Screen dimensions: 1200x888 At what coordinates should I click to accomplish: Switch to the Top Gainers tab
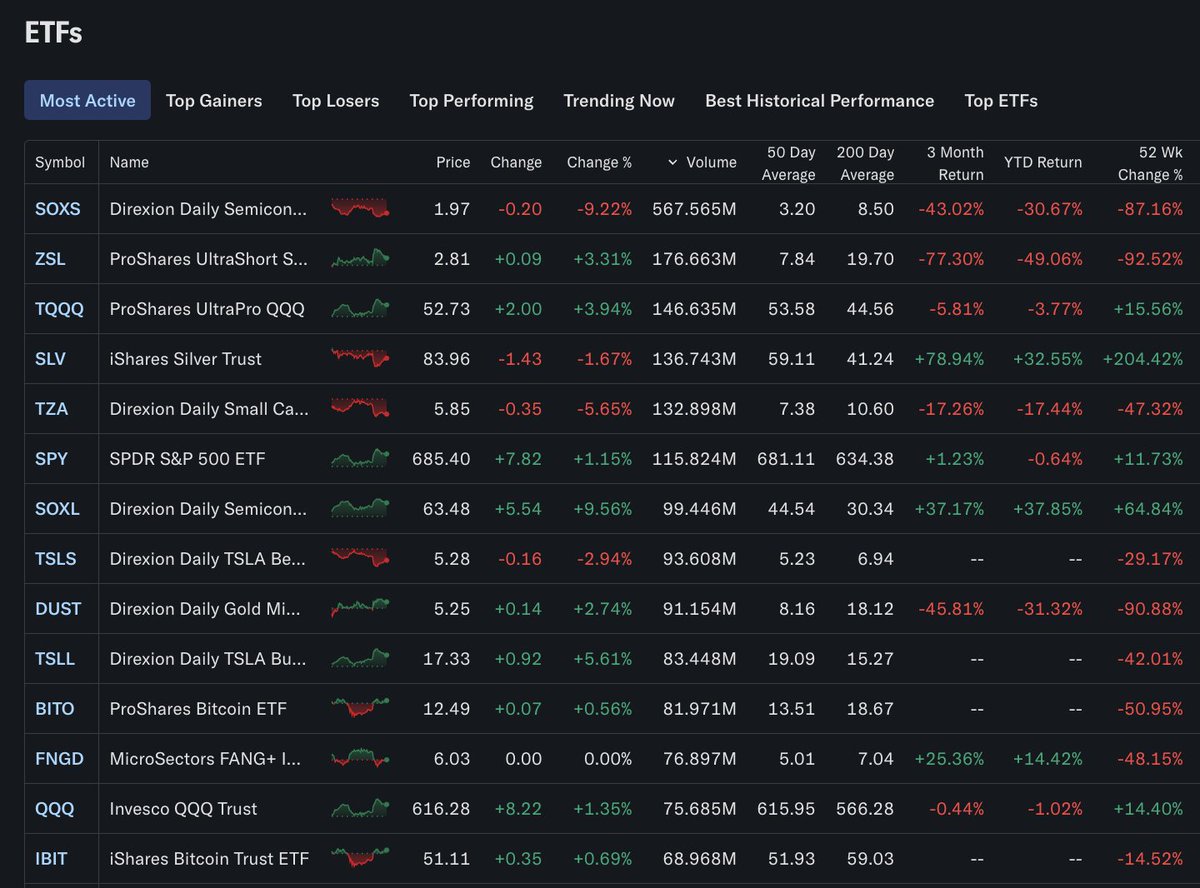click(x=214, y=101)
